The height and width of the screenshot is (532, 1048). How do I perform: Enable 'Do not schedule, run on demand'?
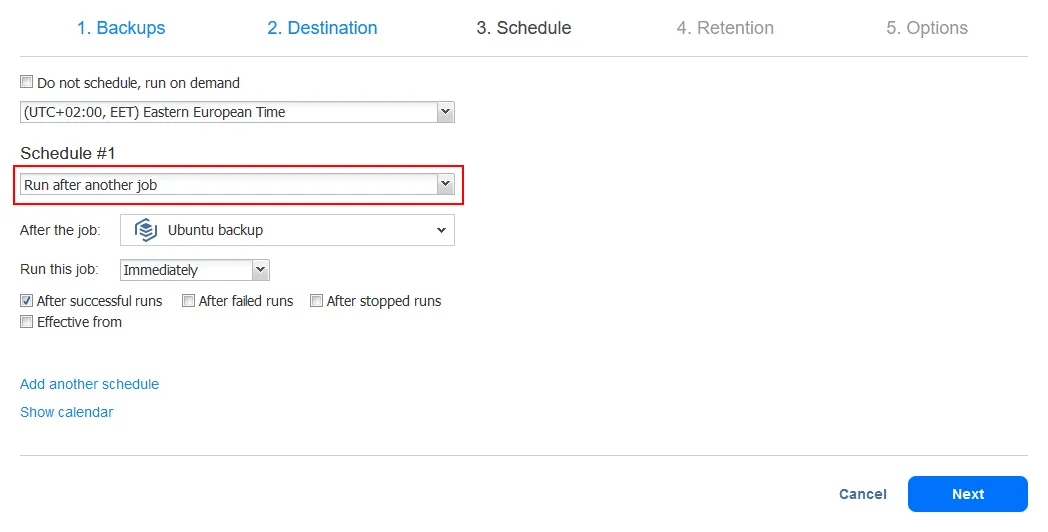27,83
